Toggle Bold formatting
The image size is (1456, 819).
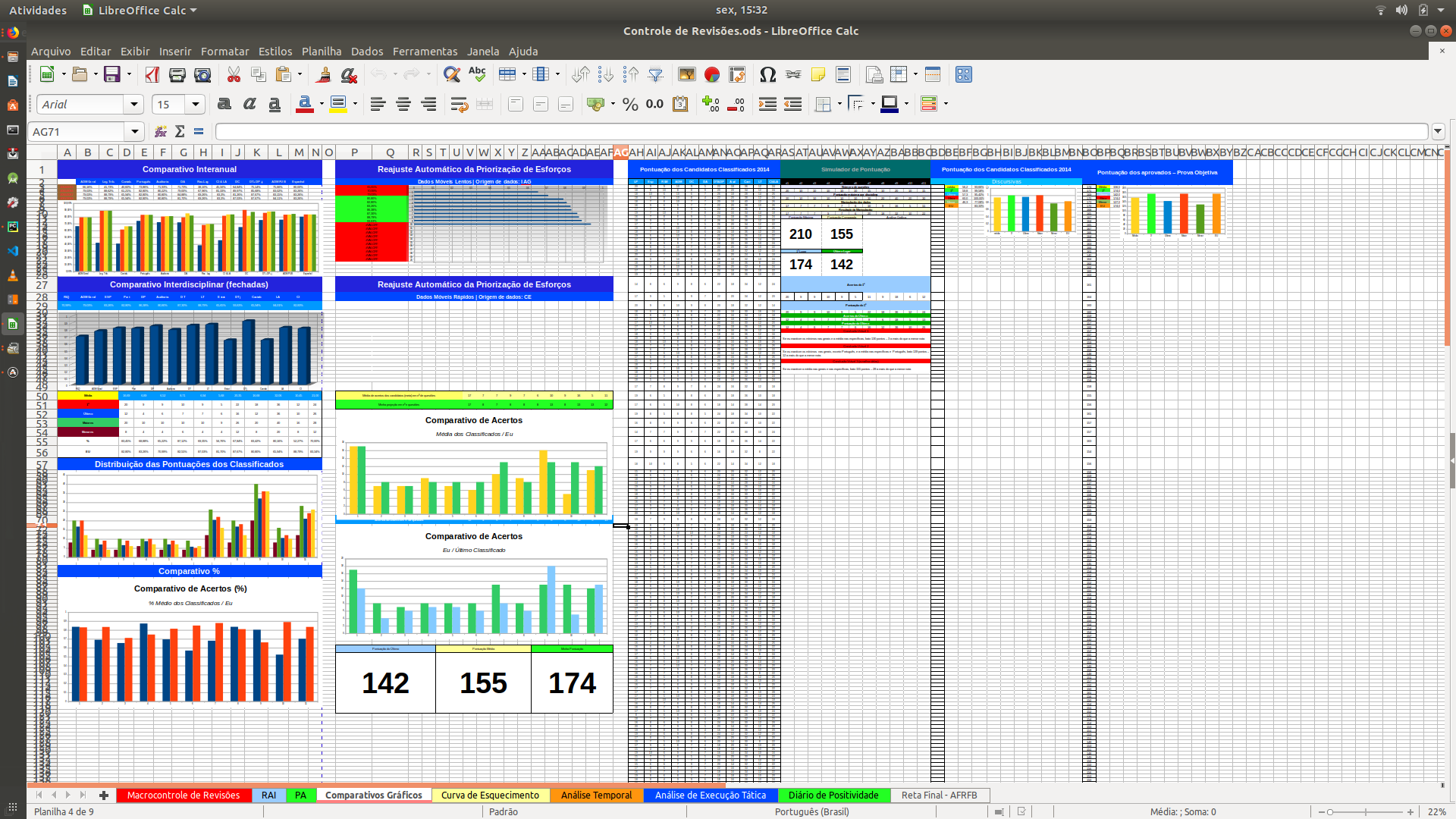[x=224, y=104]
